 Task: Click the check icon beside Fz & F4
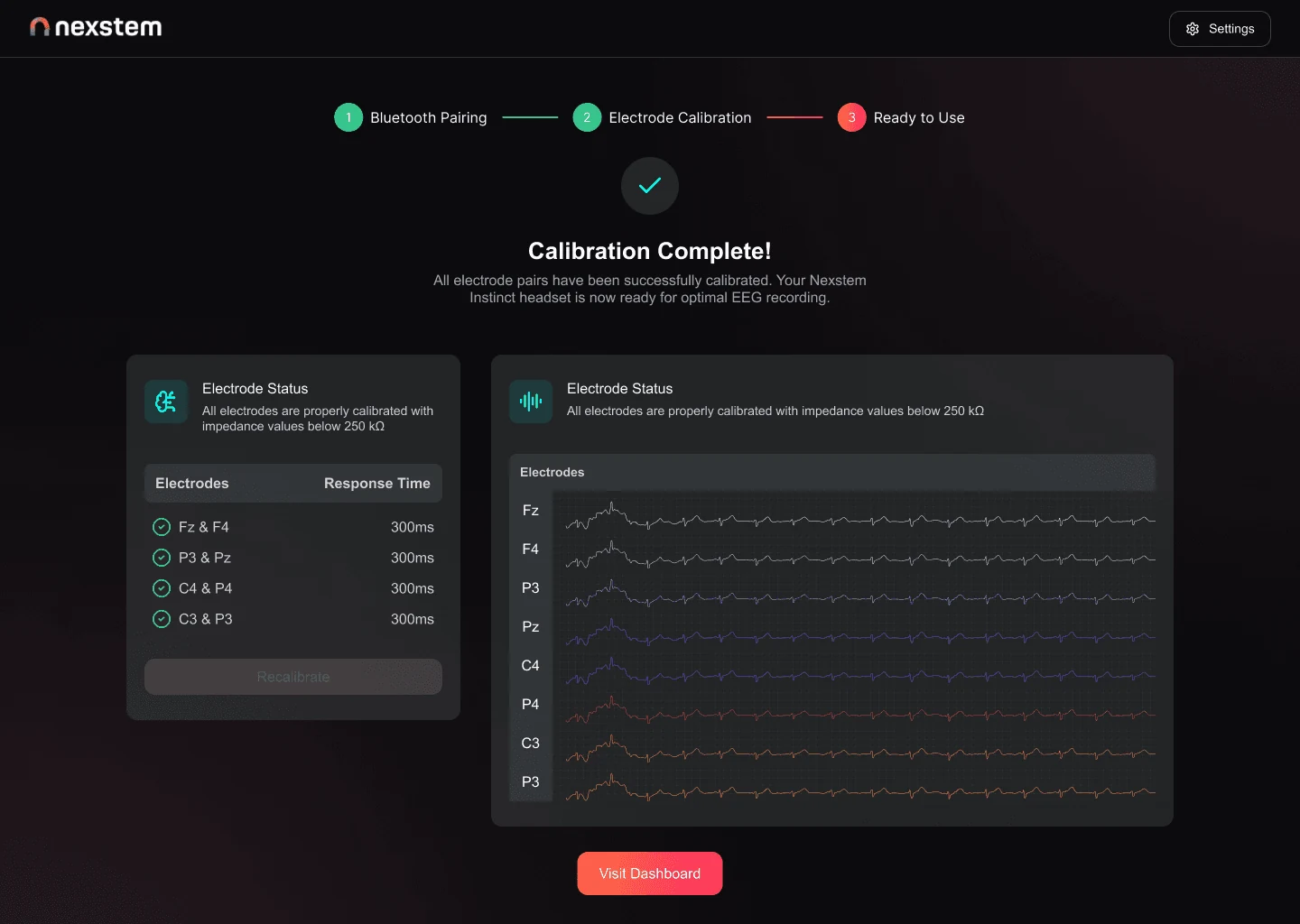[x=162, y=527]
